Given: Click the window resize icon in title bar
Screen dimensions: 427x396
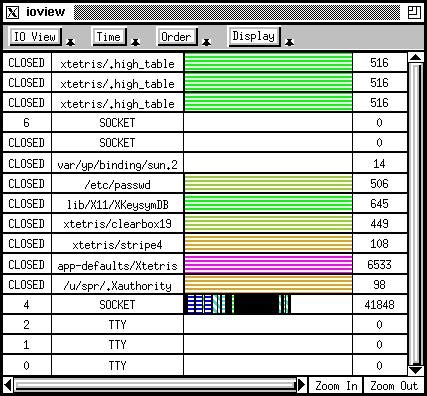Looking at the screenshot, I should (x=414, y=12).
